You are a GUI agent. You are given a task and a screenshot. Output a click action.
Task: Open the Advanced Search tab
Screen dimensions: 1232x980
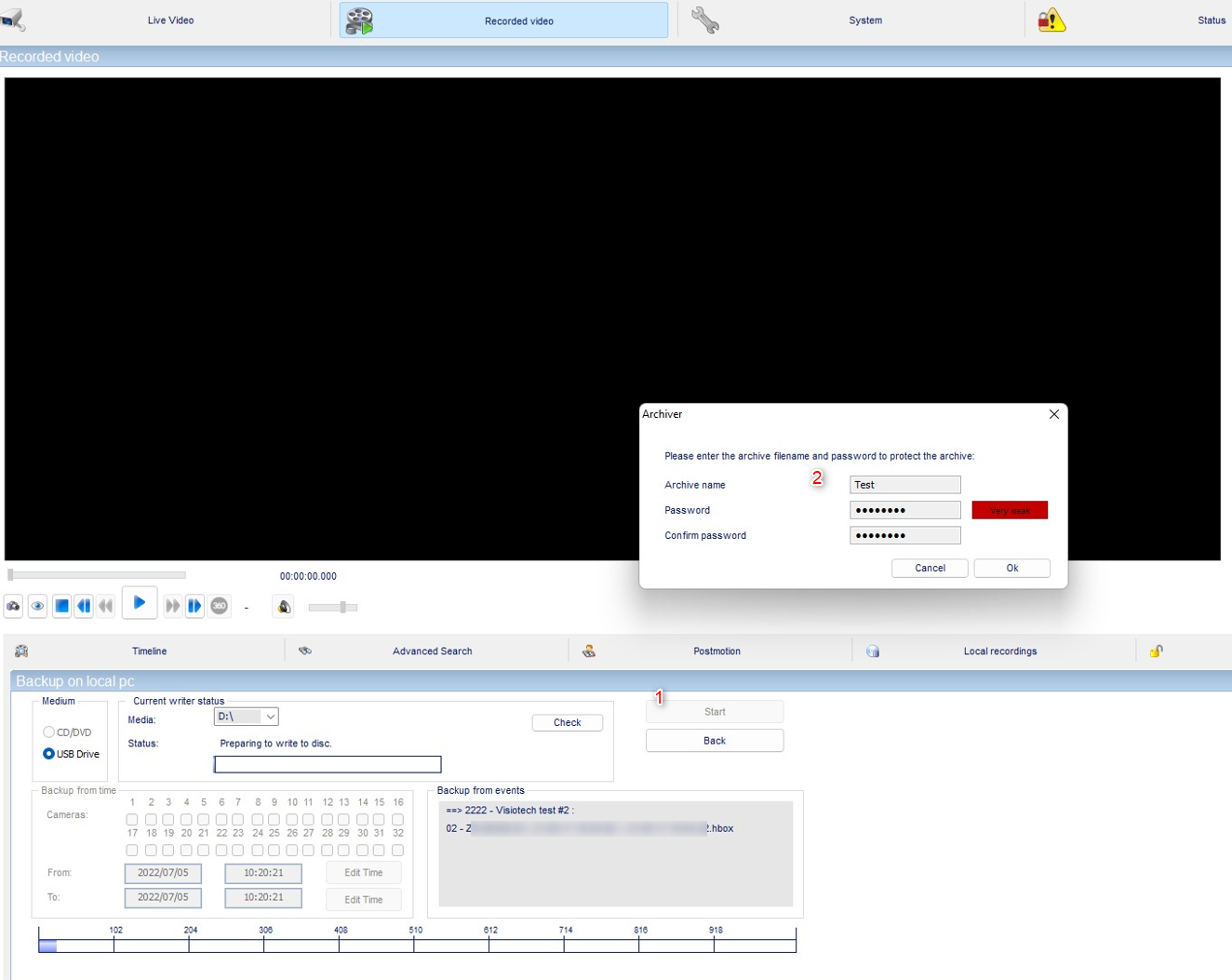[x=432, y=651]
